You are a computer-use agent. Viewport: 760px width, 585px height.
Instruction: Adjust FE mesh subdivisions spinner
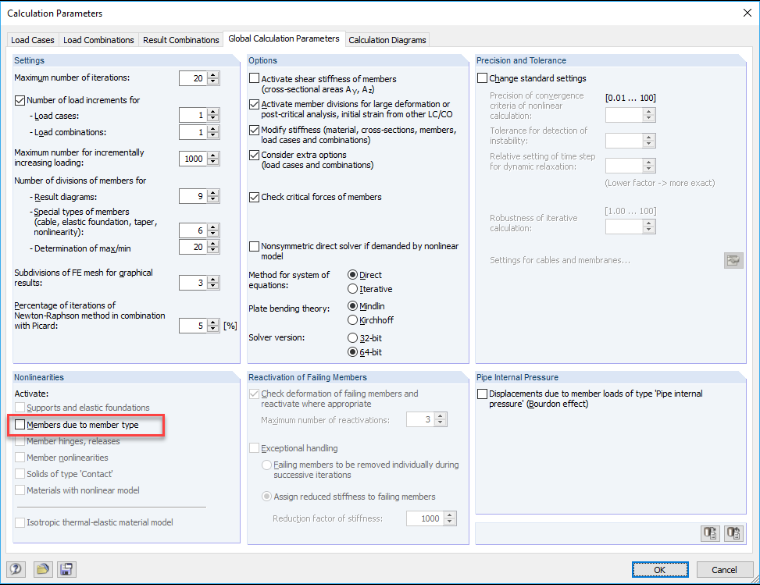click(213, 283)
